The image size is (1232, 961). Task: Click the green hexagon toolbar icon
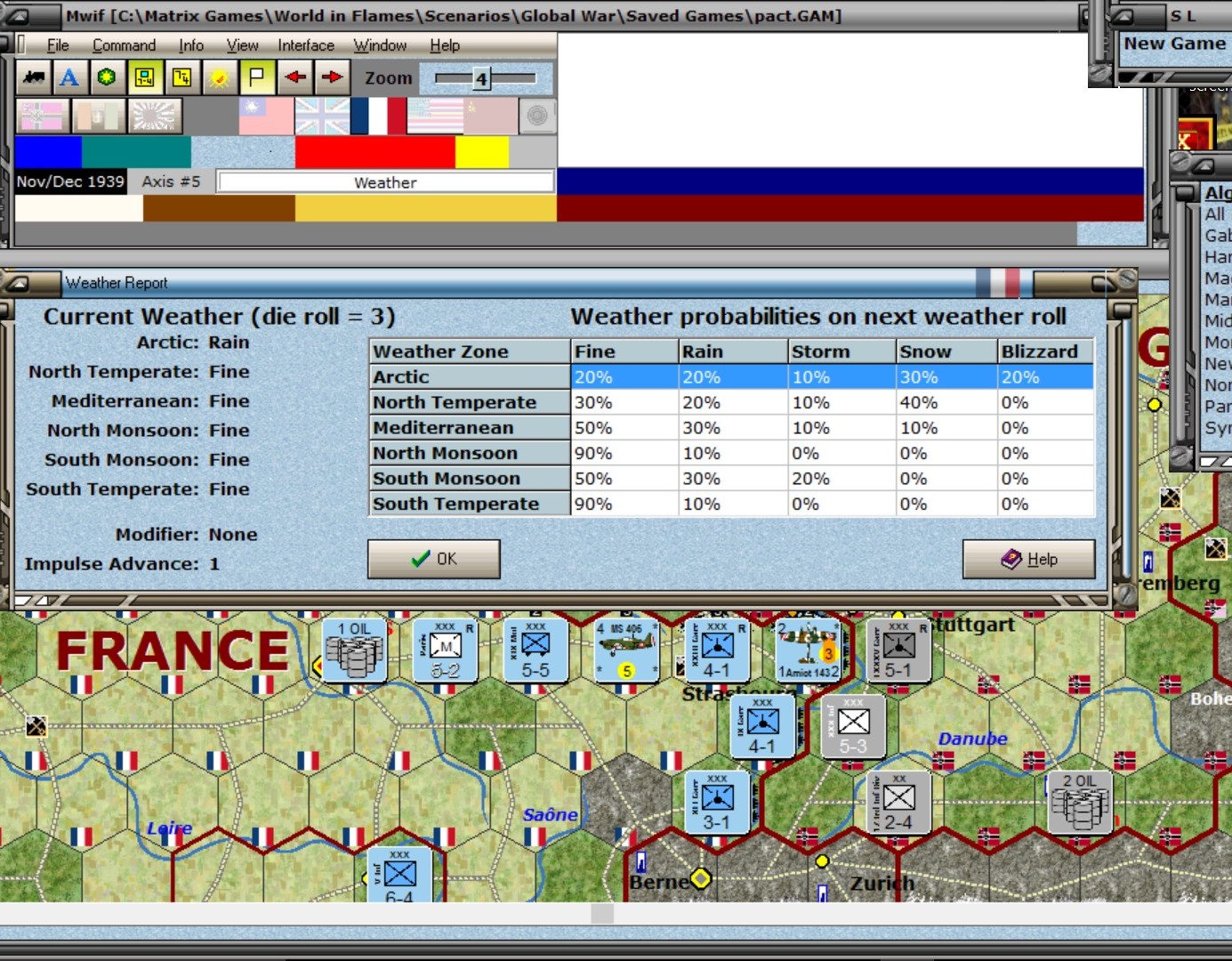(x=107, y=78)
